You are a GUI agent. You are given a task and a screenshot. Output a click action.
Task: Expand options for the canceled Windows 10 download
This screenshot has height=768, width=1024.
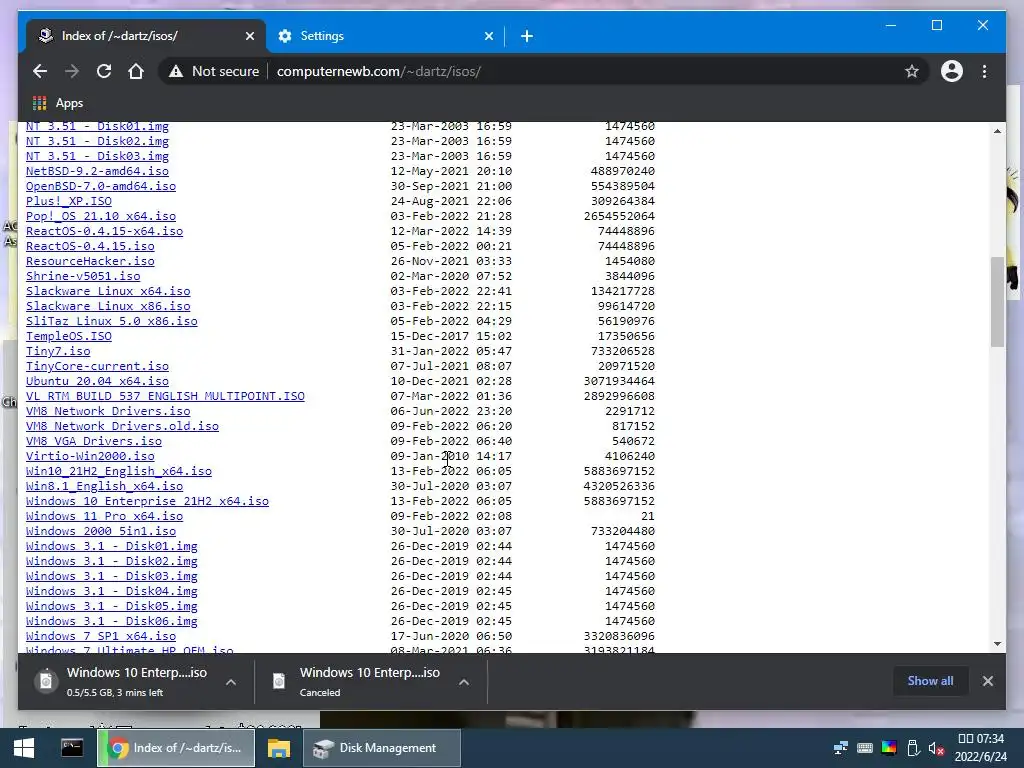pos(464,682)
